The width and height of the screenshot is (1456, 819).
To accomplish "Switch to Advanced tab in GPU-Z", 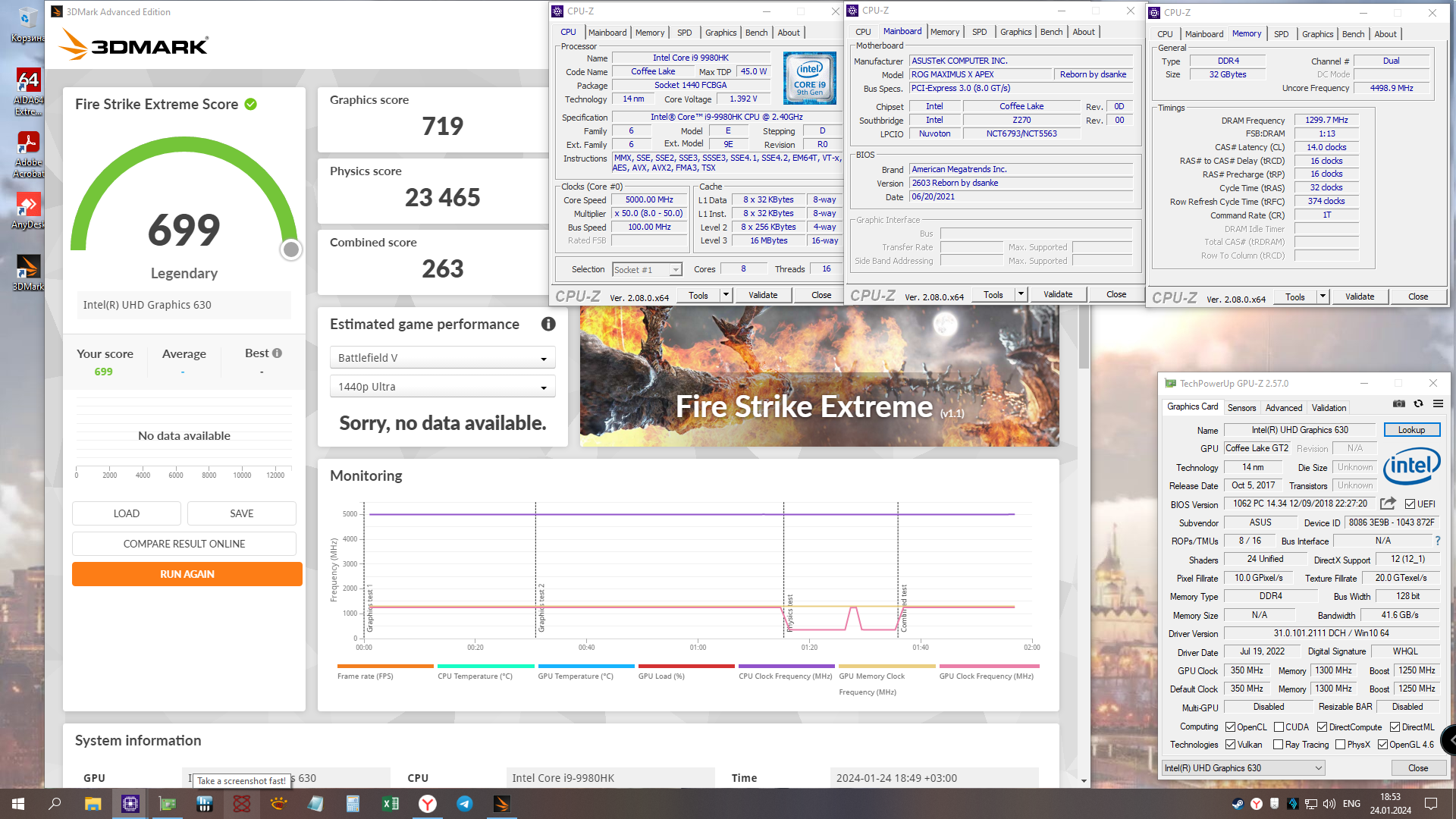I will (x=1283, y=408).
